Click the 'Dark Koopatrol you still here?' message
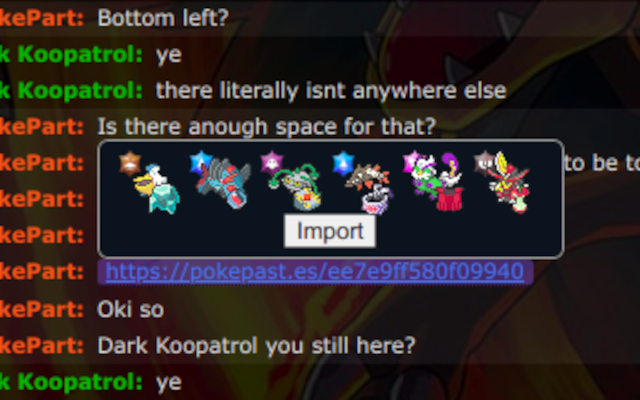The height and width of the screenshot is (400, 640). coord(256,346)
